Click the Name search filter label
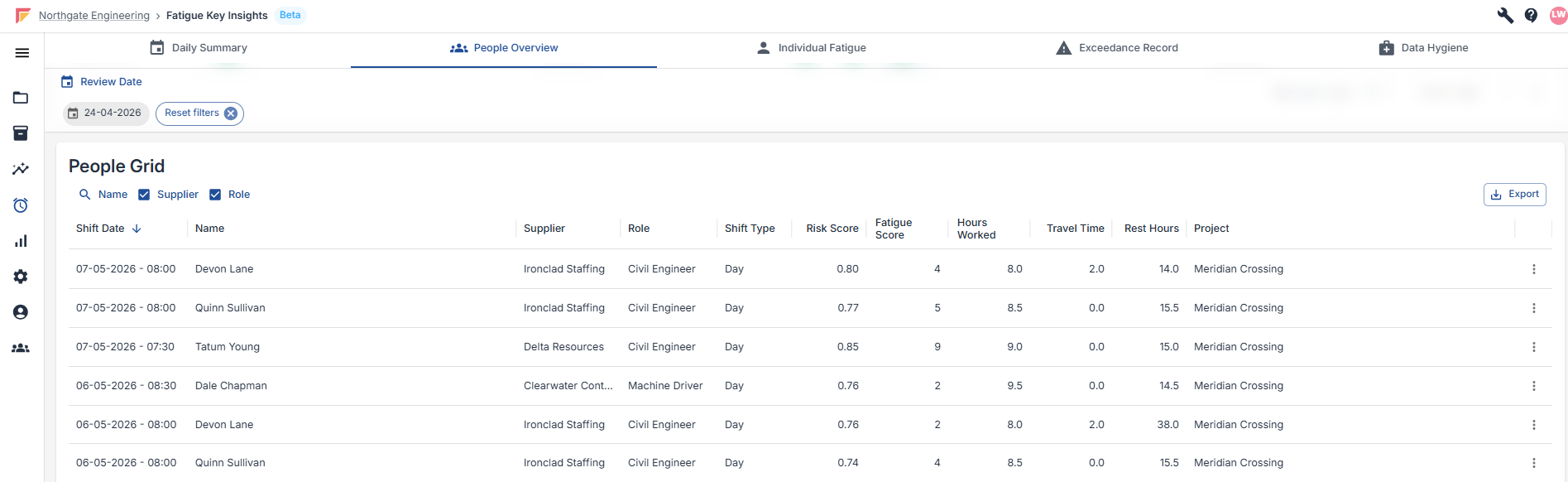This screenshot has height=482, width=1568. [x=113, y=195]
